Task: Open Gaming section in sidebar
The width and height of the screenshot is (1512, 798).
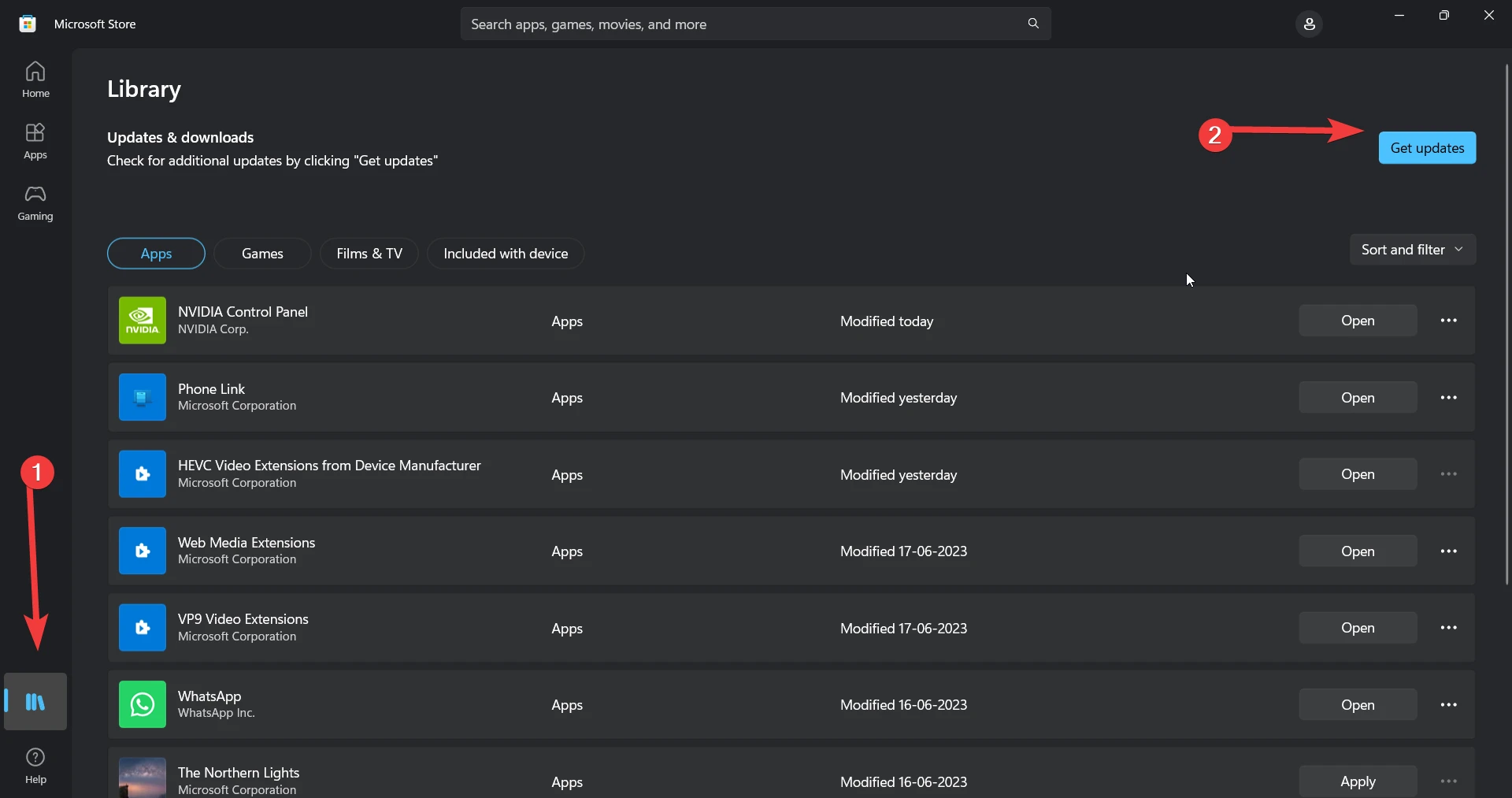Action: tap(35, 202)
